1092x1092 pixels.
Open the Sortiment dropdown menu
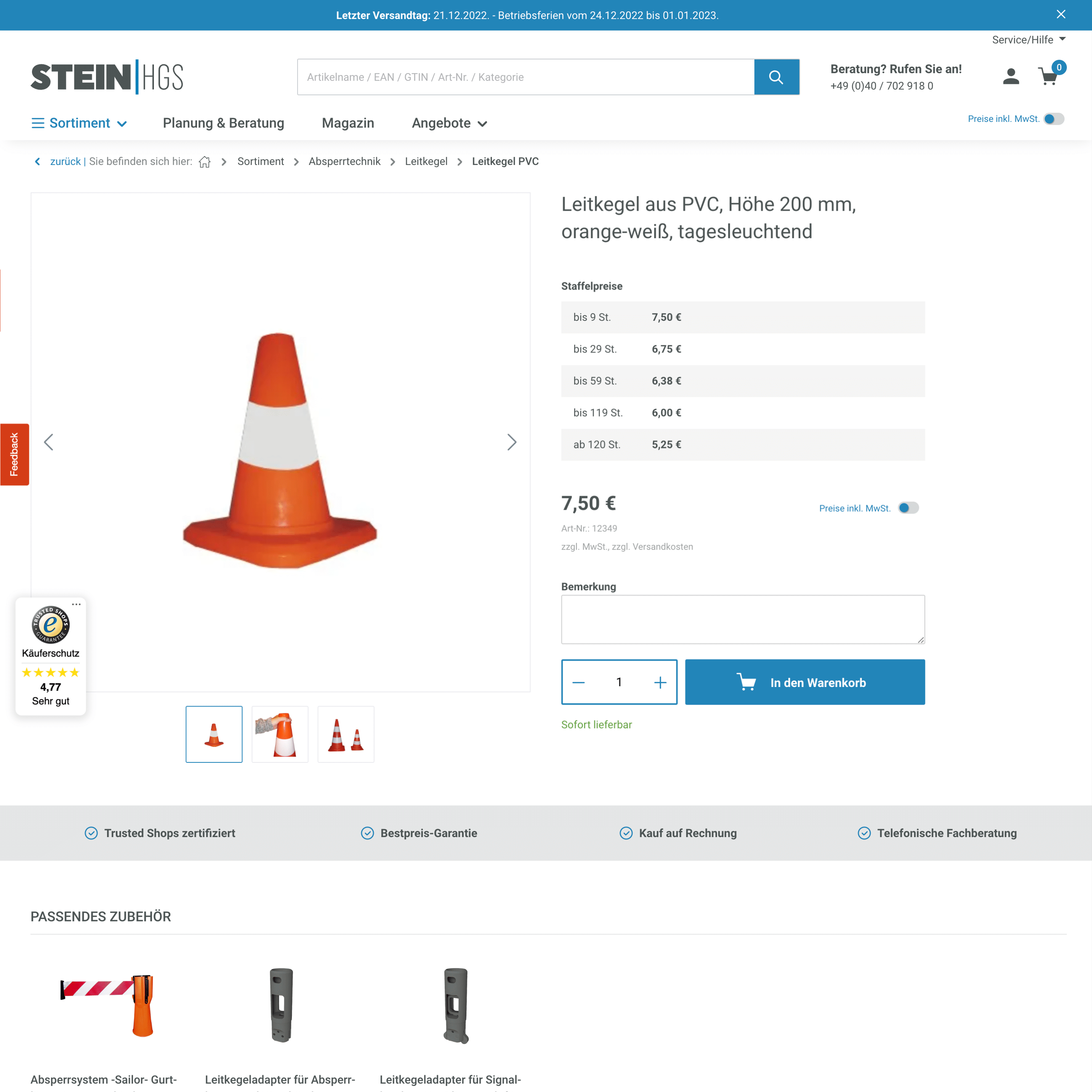coord(79,123)
